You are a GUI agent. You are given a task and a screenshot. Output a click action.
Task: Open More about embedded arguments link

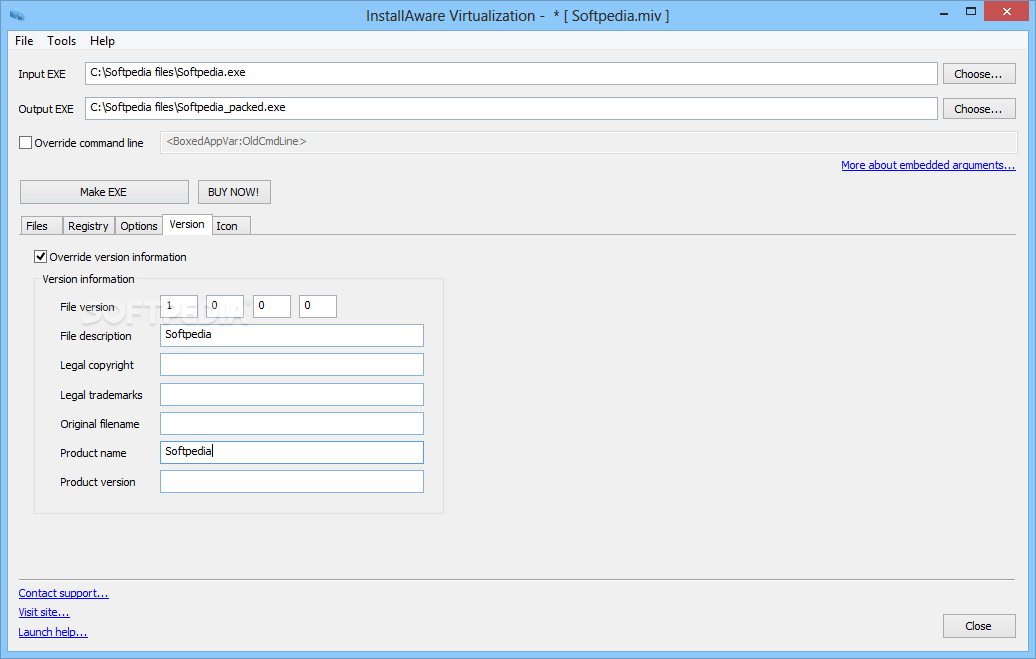tap(928, 165)
